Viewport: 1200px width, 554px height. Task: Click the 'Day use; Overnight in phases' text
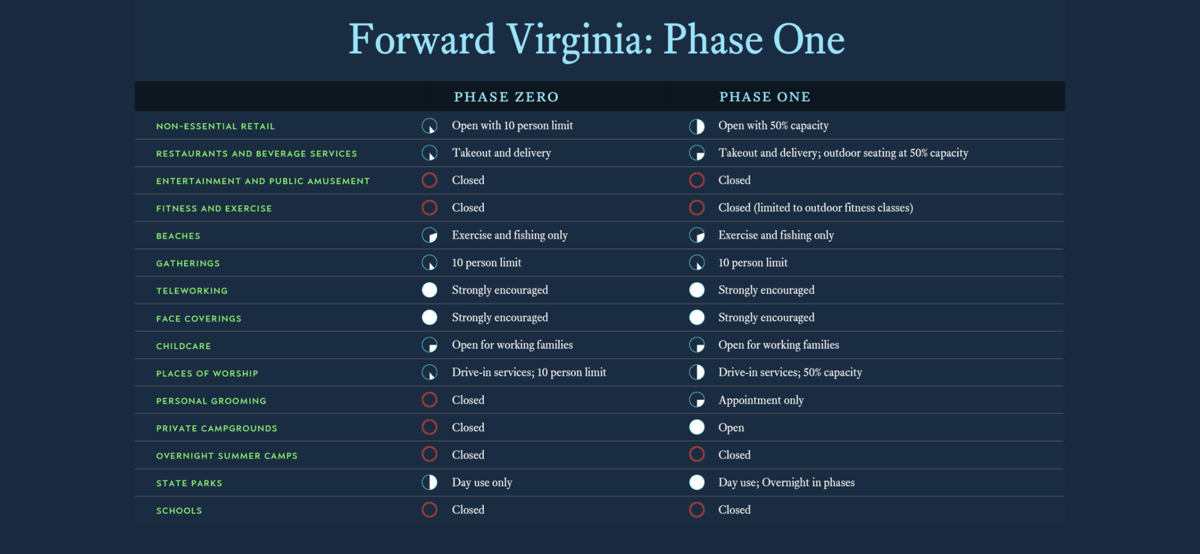click(x=786, y=482)
